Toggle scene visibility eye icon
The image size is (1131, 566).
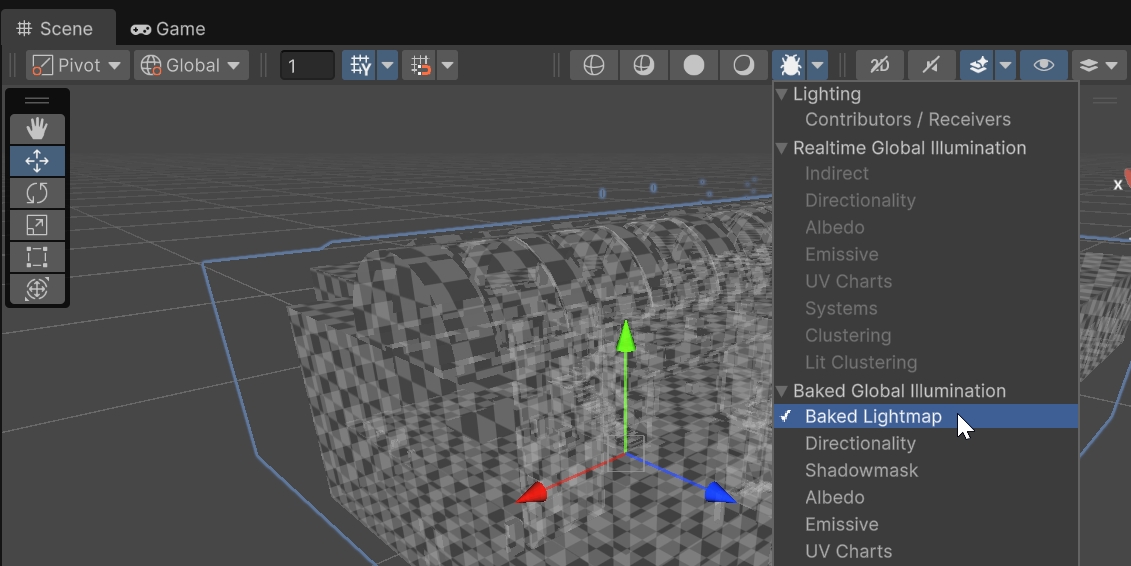point(1043,66)
